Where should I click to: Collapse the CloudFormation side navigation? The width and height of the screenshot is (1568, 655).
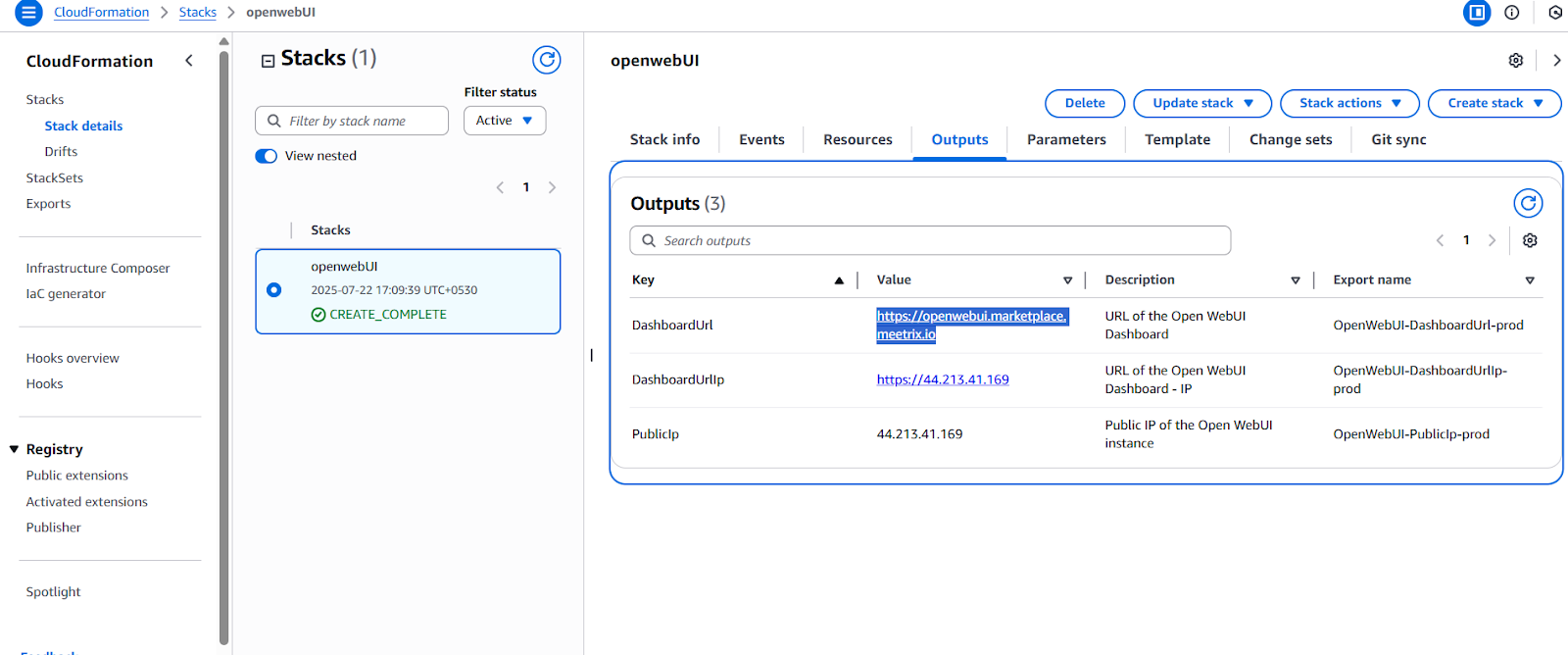[189, 61]
